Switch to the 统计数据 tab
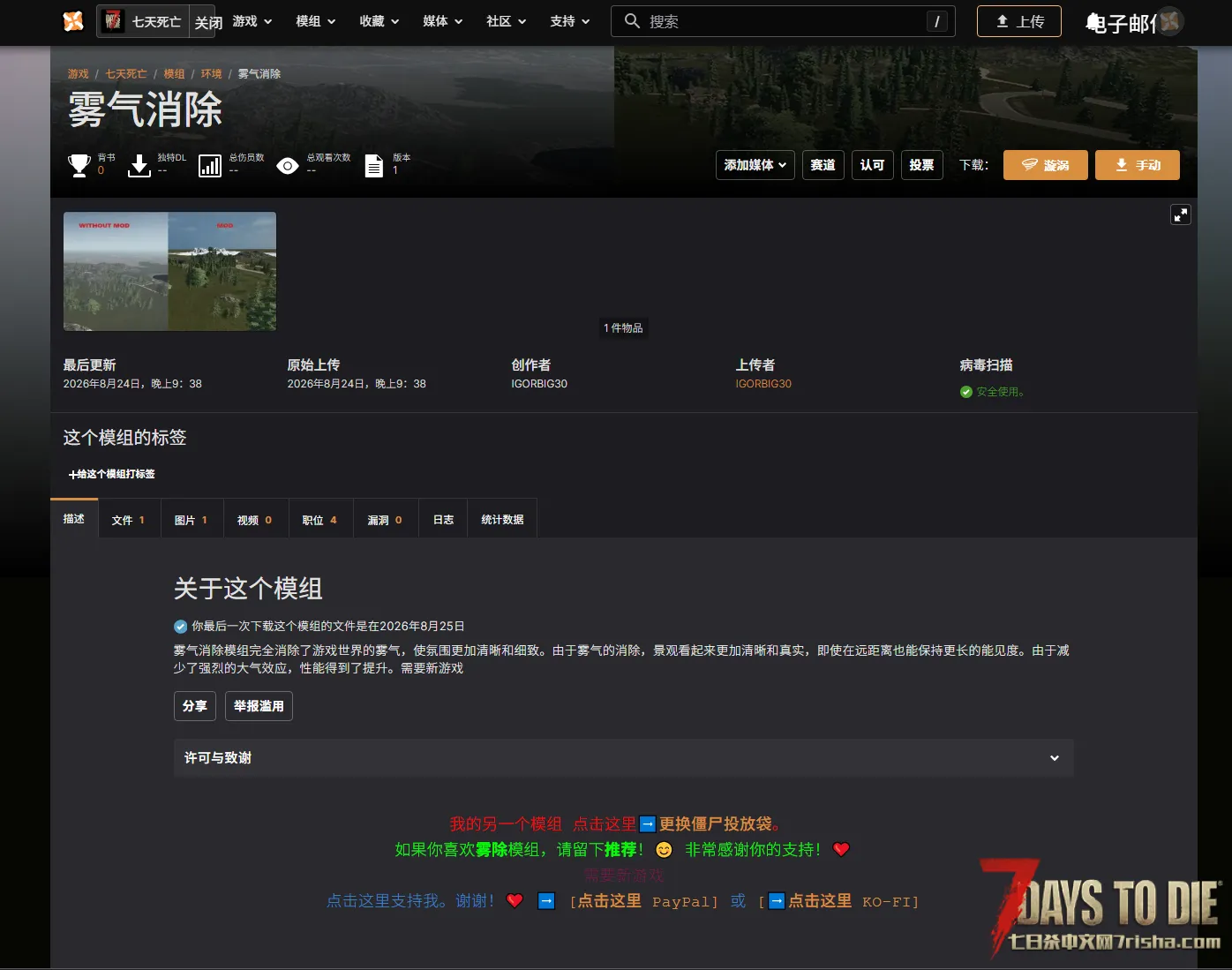 (x=502, y=520)
